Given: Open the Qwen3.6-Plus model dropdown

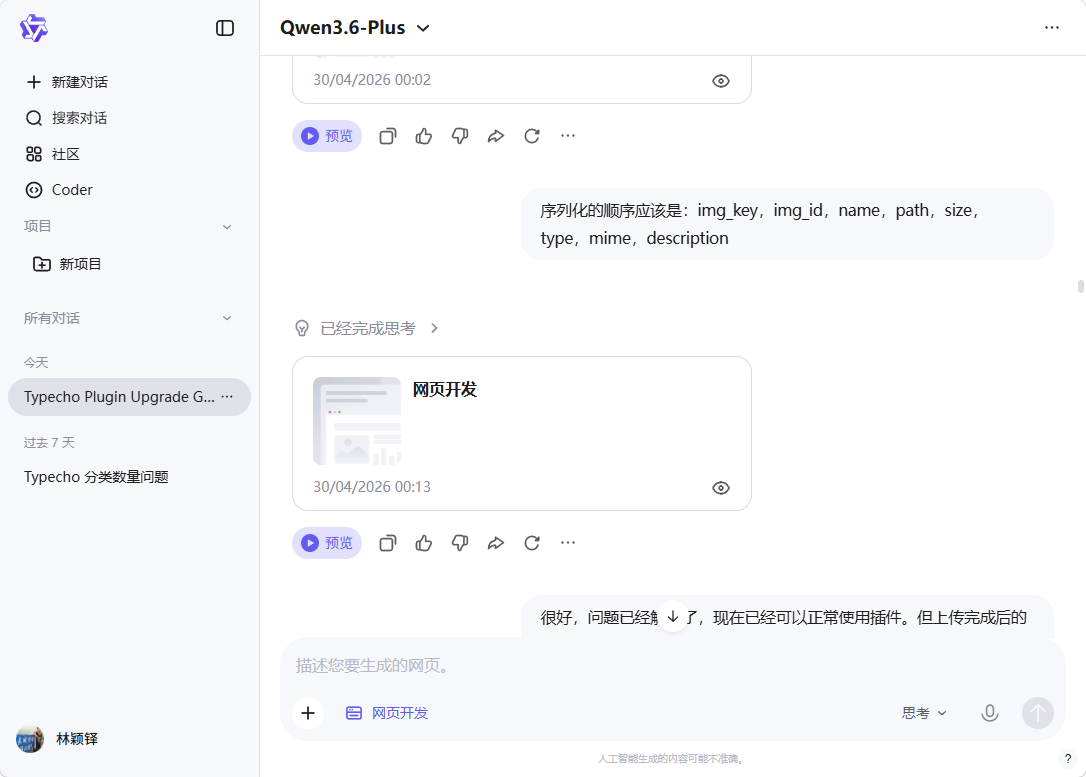Looking at the screenshot, I should point(355,28).
